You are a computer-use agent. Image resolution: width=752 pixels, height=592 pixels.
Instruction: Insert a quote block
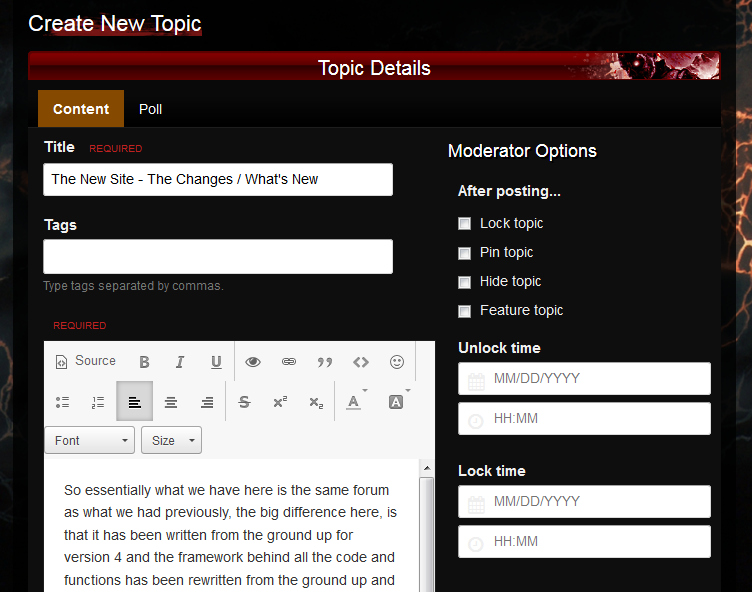325,362
